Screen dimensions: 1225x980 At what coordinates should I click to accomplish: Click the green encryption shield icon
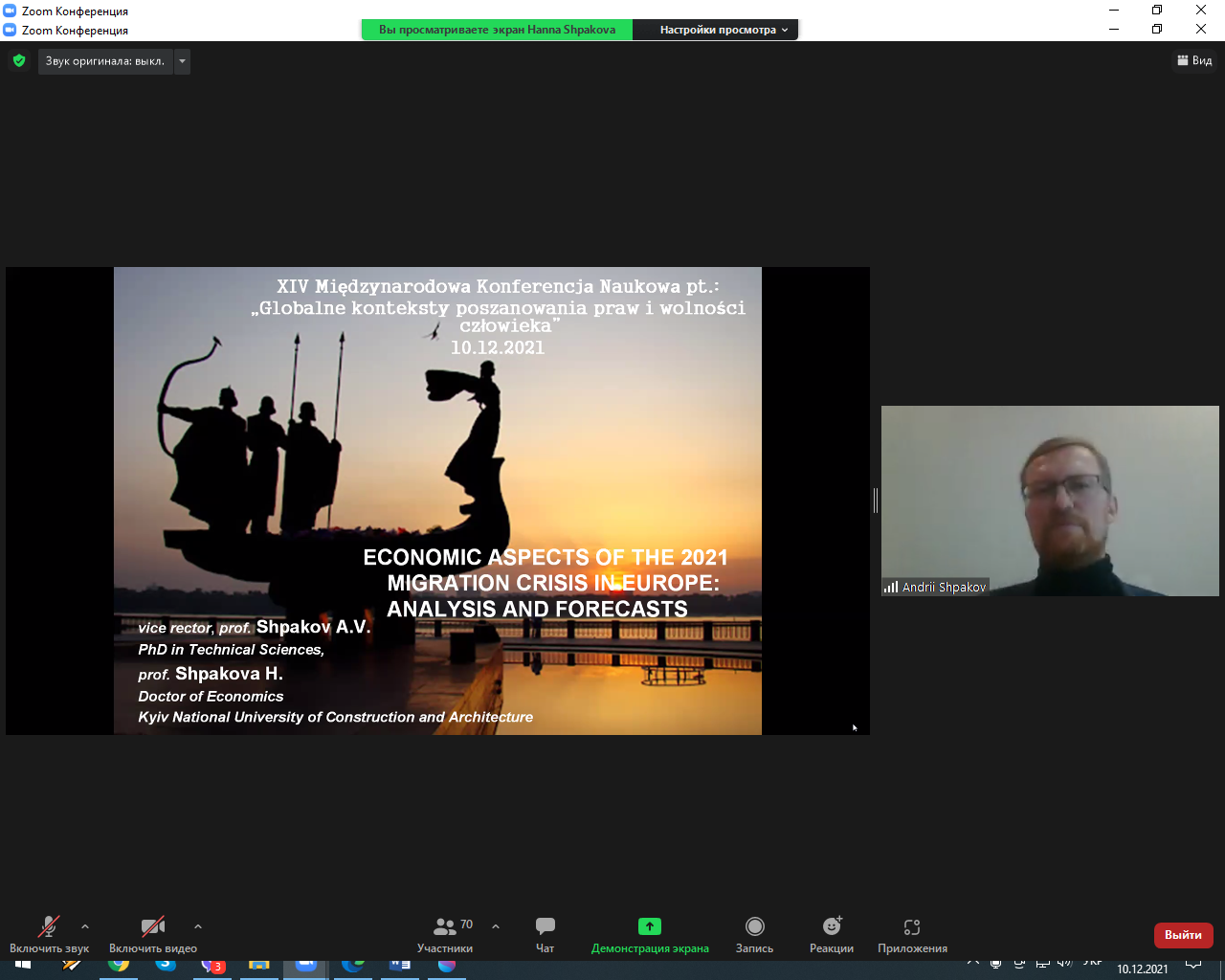19,61
